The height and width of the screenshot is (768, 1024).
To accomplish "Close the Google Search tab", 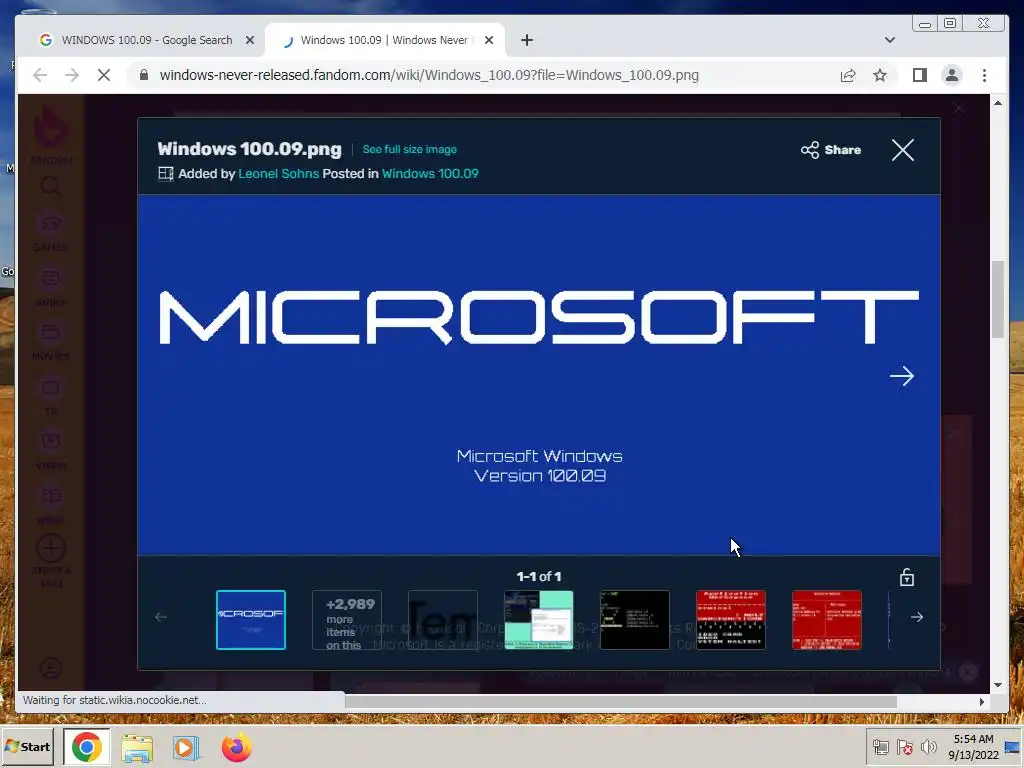I will [249, 40].
